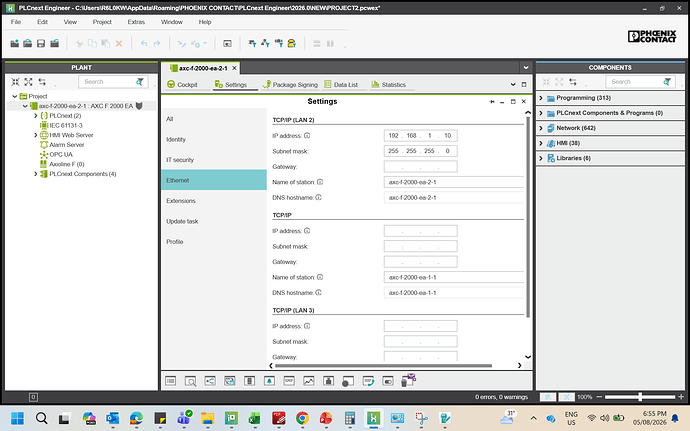The height and width of the screenshot is (431, 690).
Task: Switch to the Statistics tab
Action: tap(389, 85)
